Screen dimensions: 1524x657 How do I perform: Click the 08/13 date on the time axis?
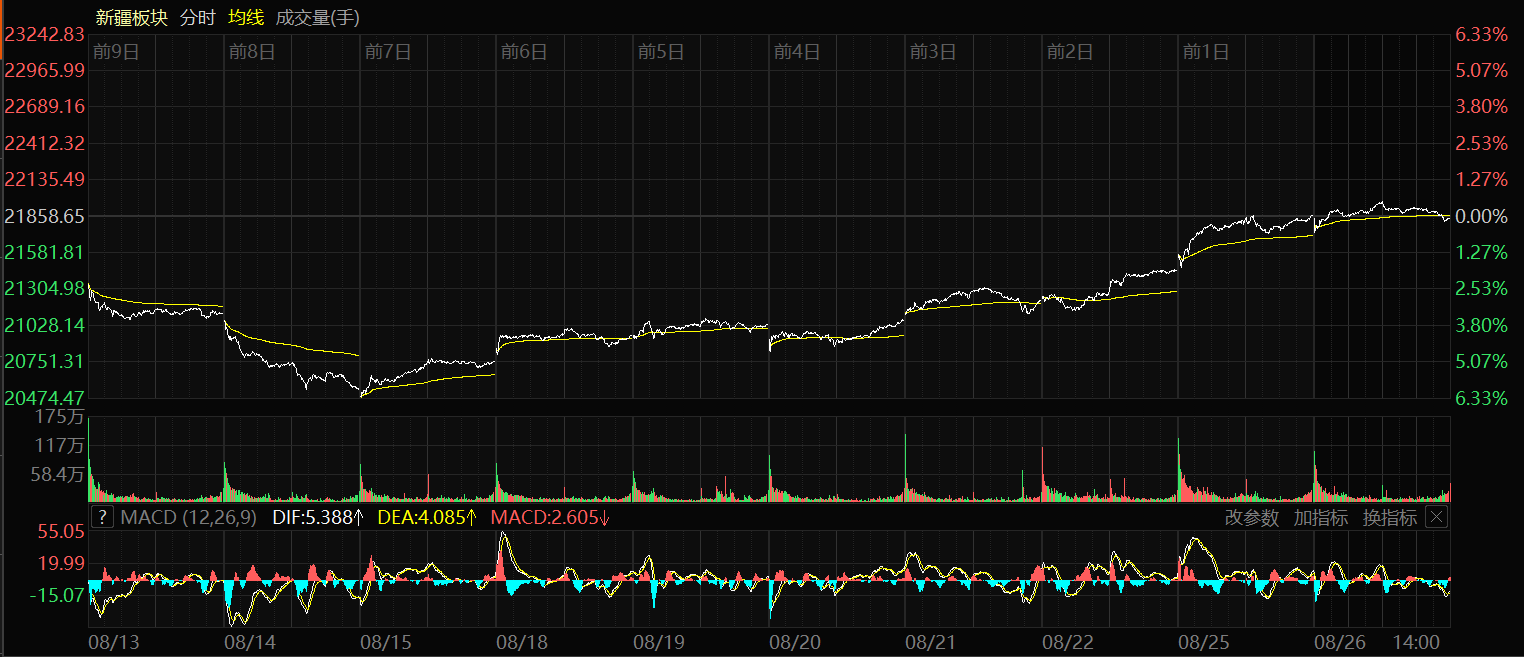tap(112, 641)
